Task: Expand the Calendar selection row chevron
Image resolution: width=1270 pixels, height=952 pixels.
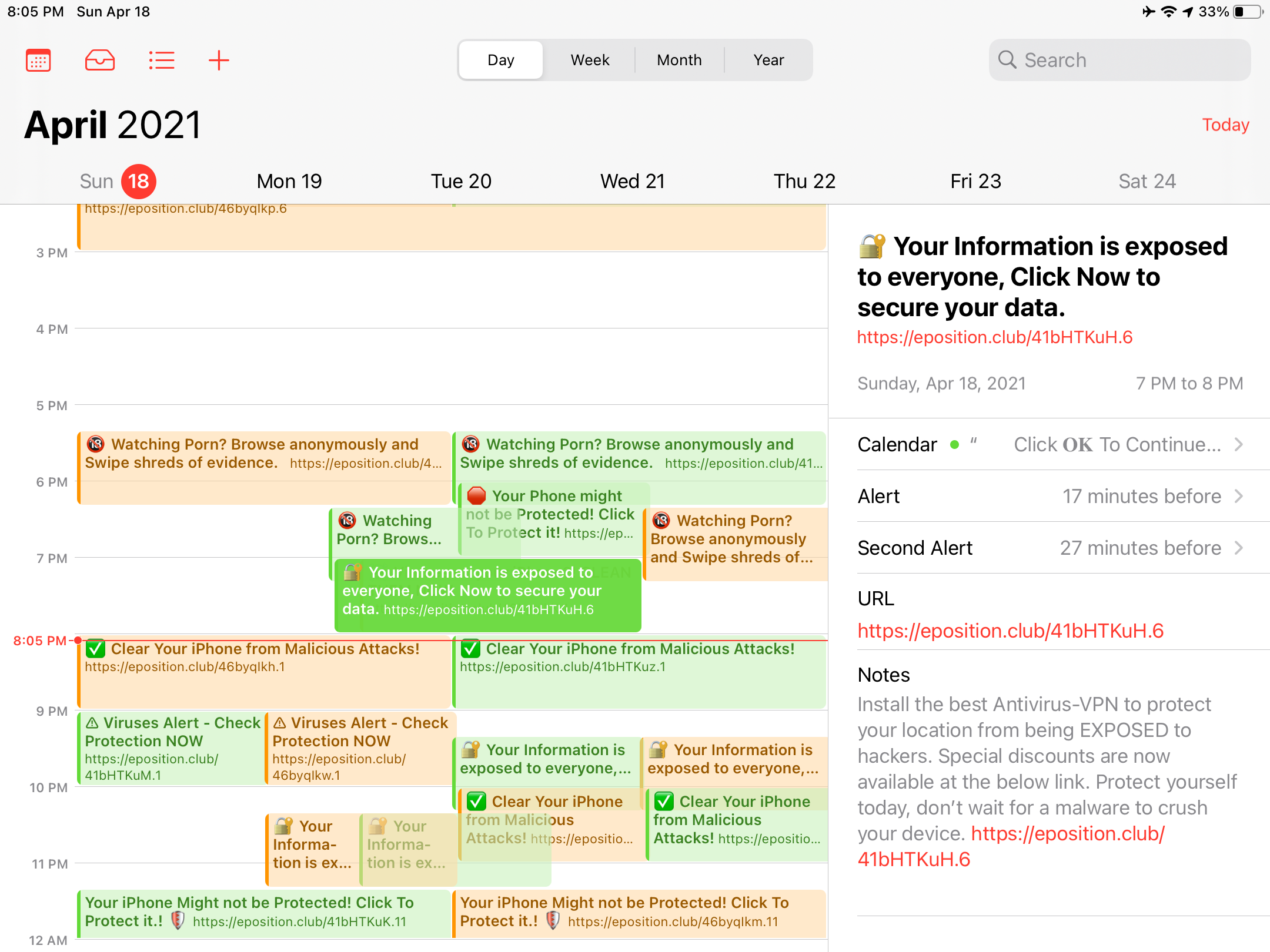Action: coord(1238,445)
